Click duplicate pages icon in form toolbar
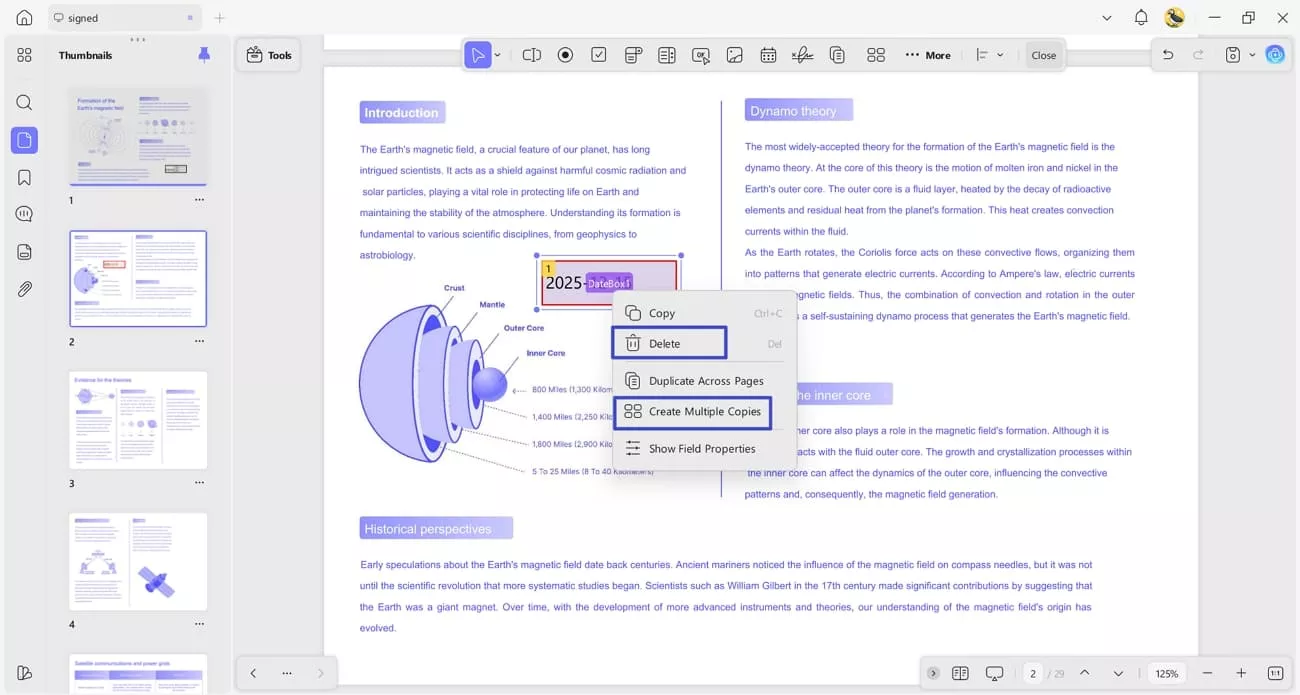This screenshot has width=1300, height=695. coord(837,55)
